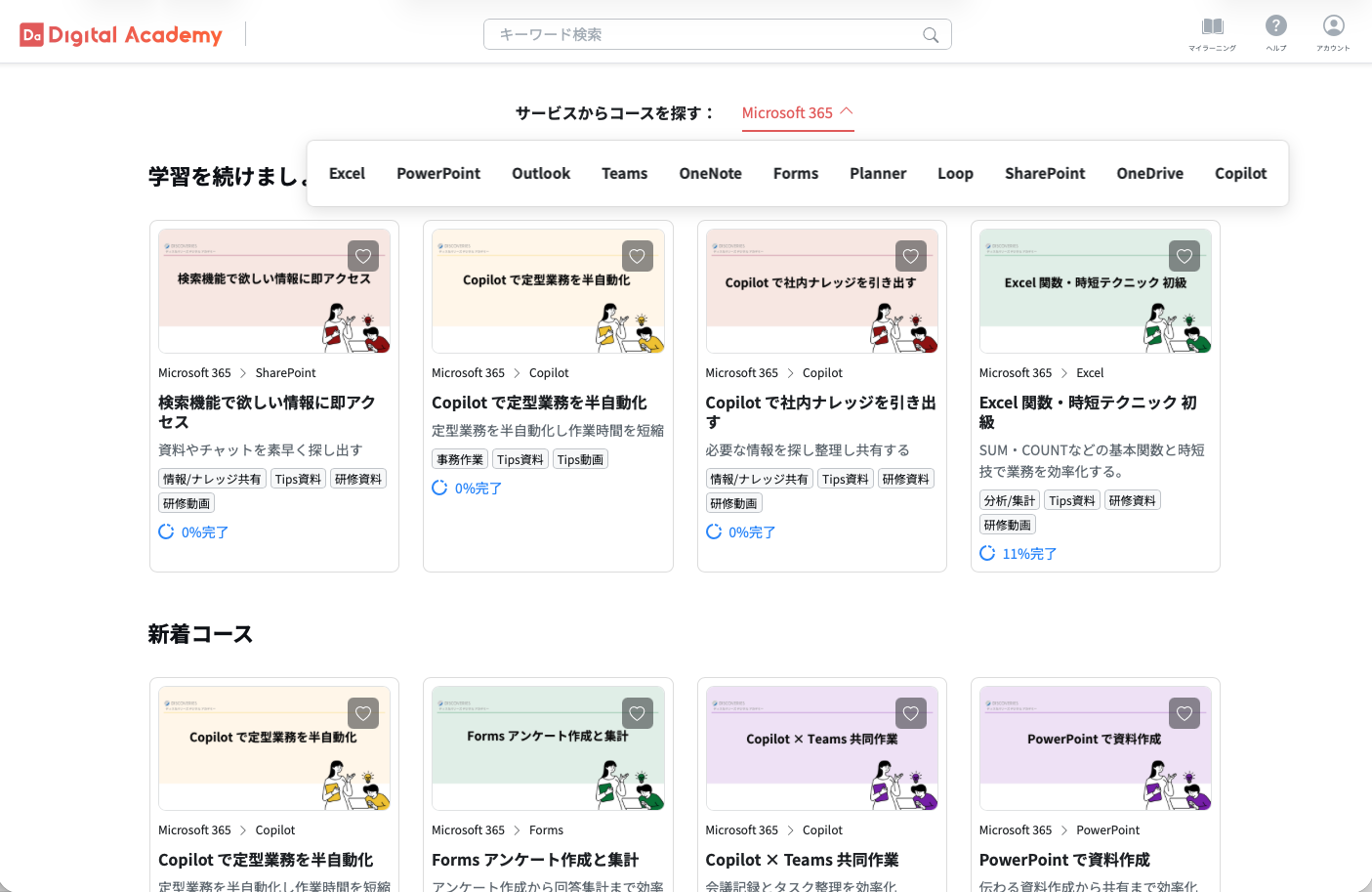This screenshot has height=892, width=1372.
Task: Click 研修動画 tag on Excel card
Action: pos(1007,525)
